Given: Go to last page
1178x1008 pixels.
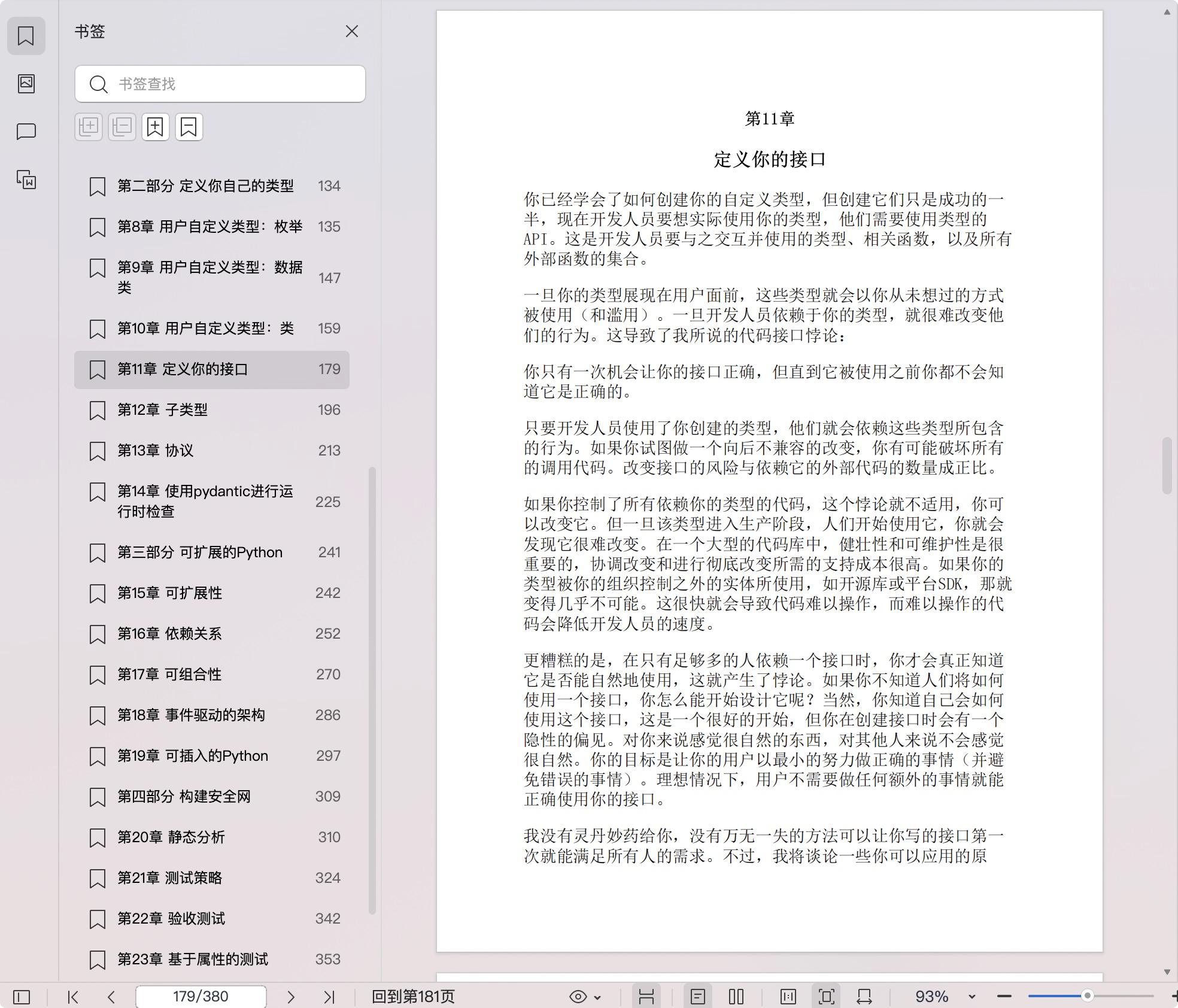Looking at the screenshot, I should pyautogui.click(x=329, y=997).
